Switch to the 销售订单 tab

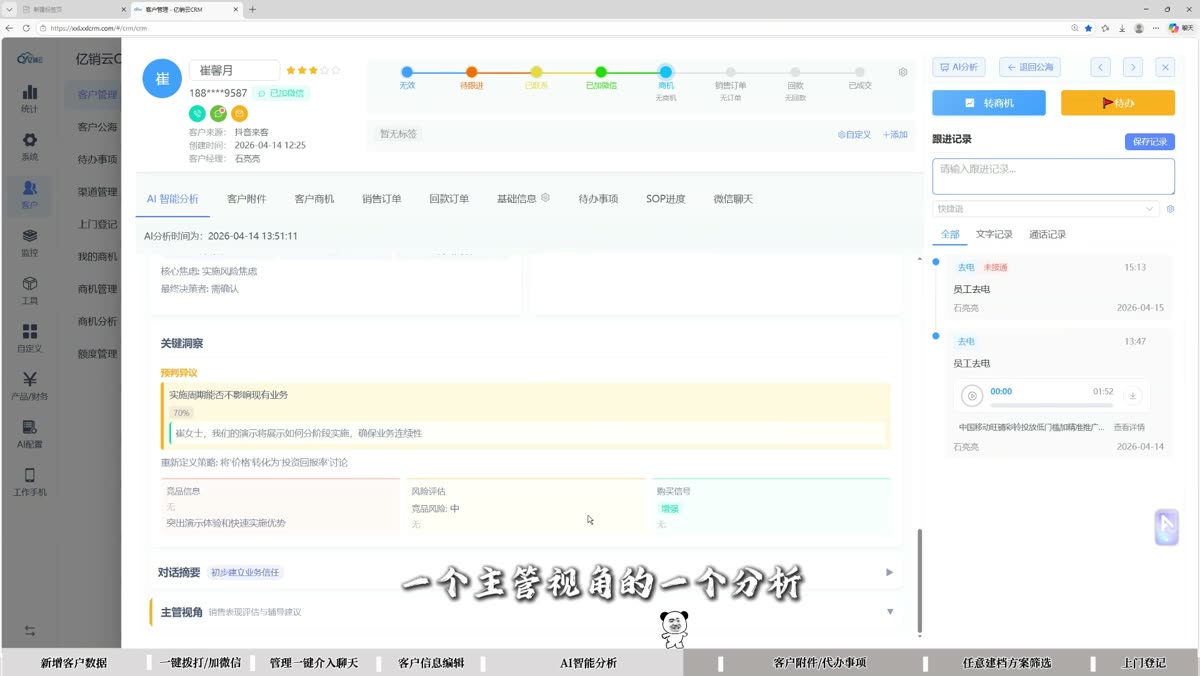click(x=382, y=199)
